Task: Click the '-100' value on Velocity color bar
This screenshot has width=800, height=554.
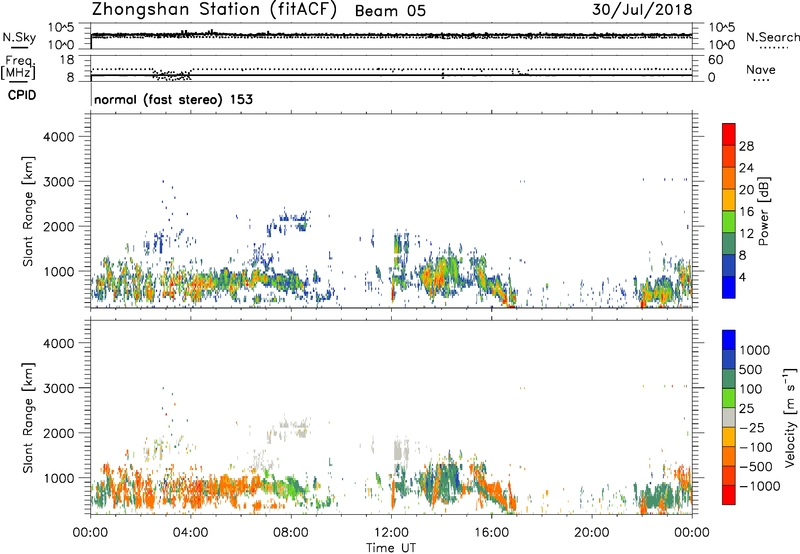Action: tap(756, 447)
